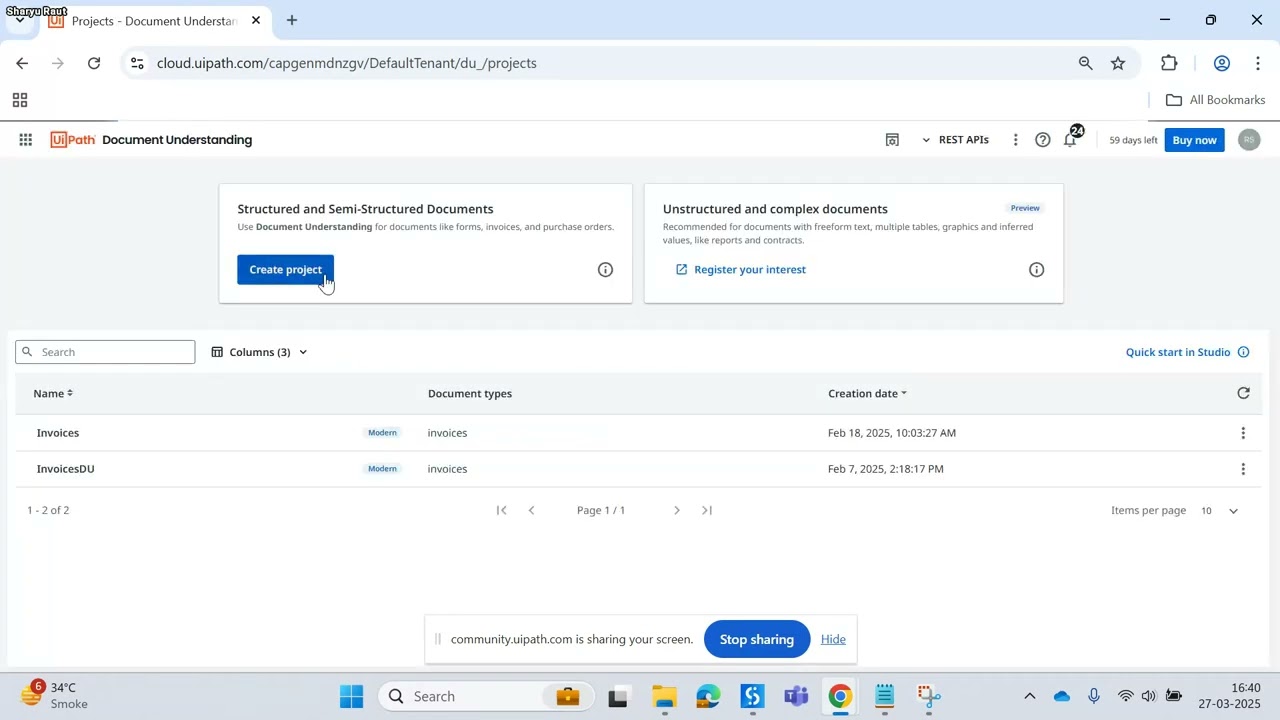1280x720 pixels.
Task: Change Items per page dropdown
Action: pyautogui.click(x=1219, y=511)
